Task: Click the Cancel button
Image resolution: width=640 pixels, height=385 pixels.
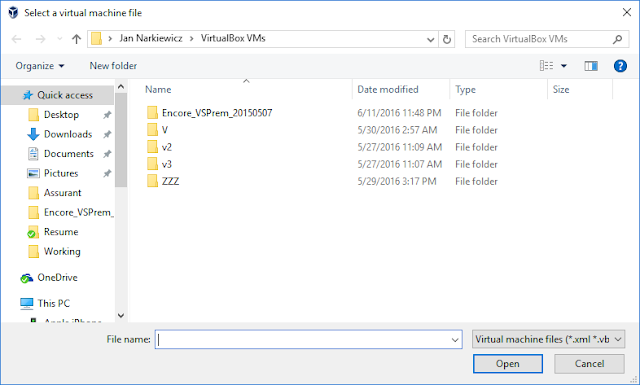Action: [x=589, y=364]
